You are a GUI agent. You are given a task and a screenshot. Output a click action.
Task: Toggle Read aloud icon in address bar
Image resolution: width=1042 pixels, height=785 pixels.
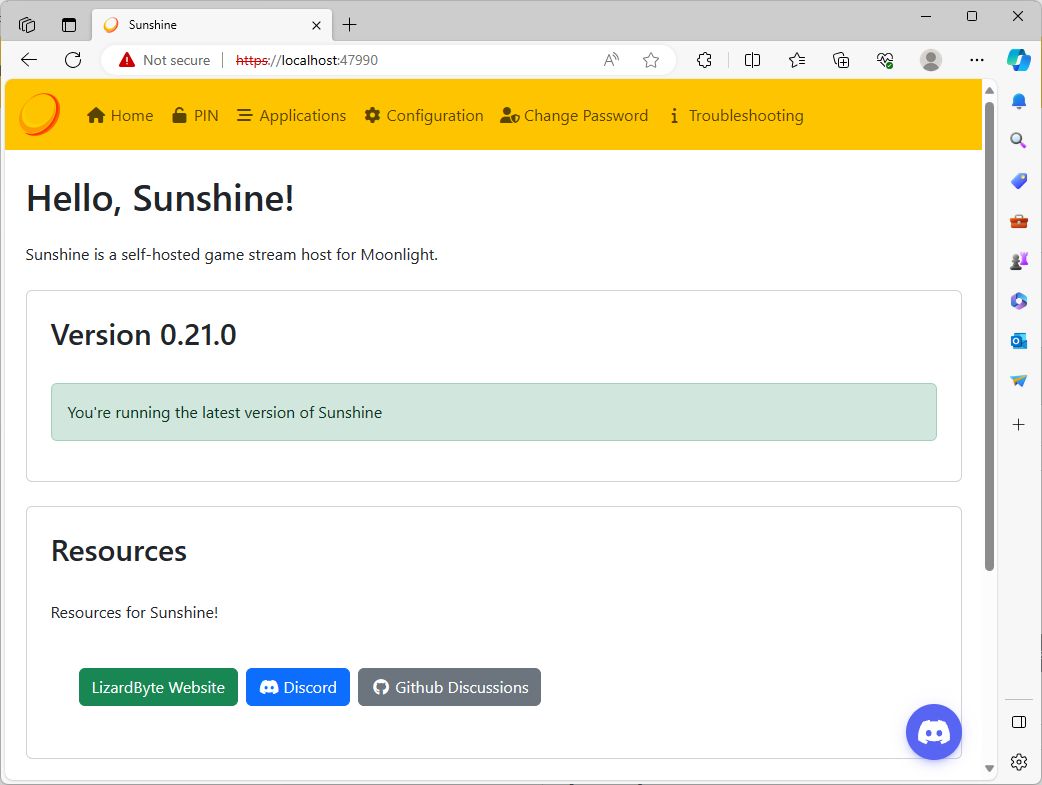tap(611, 60)
